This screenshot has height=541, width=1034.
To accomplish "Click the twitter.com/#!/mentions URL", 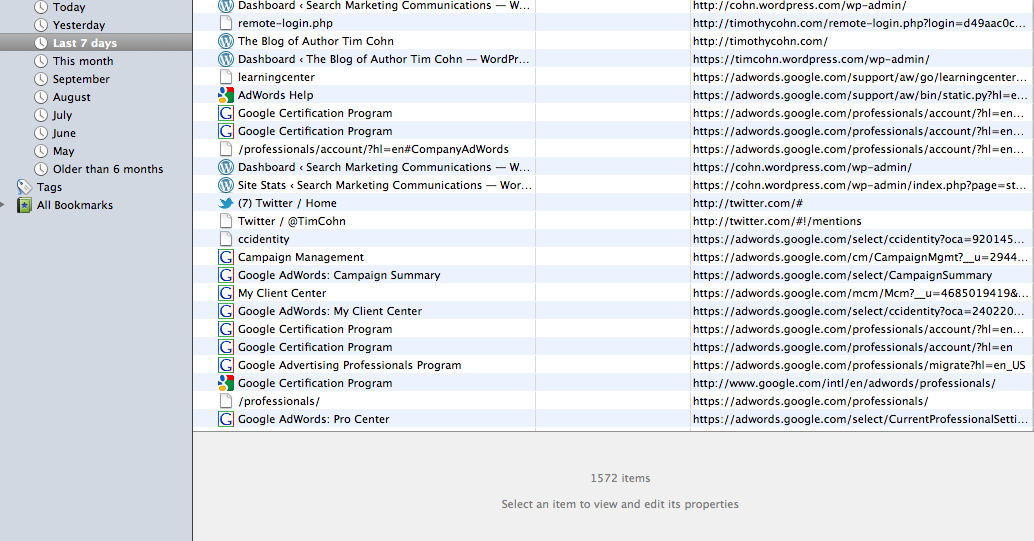I will coord(776,221).
